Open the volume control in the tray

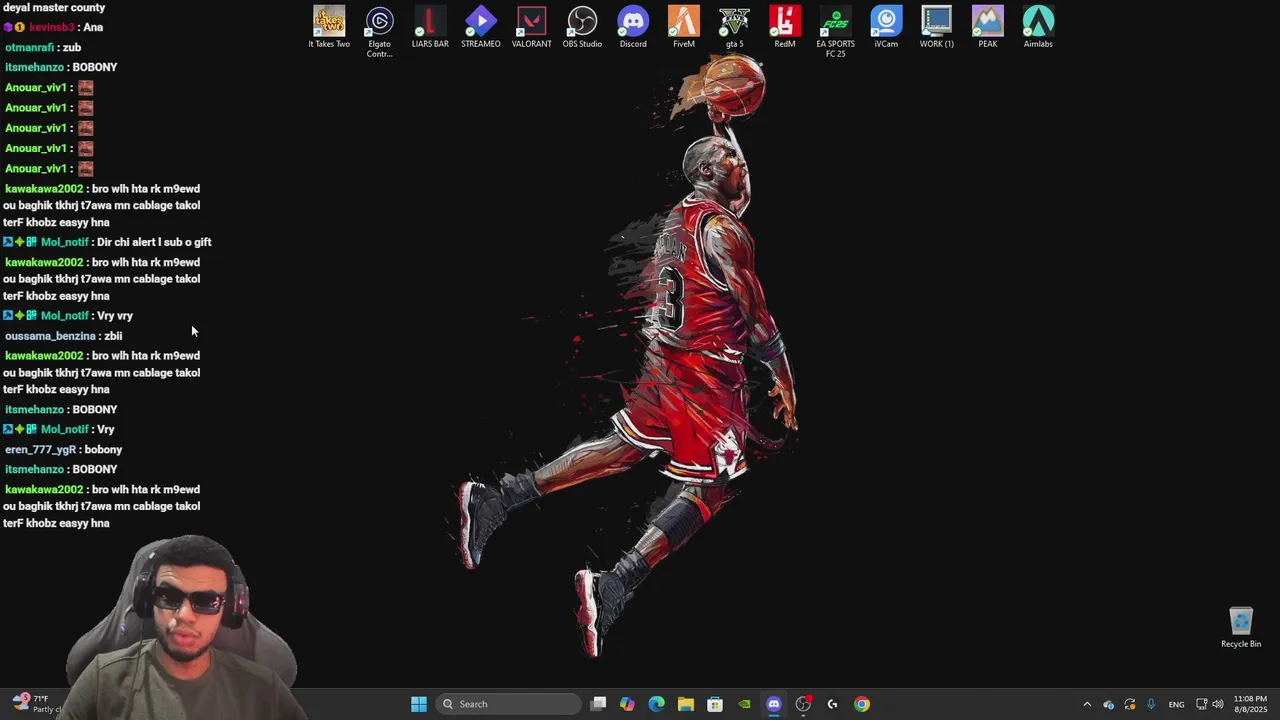point(1218,704)
